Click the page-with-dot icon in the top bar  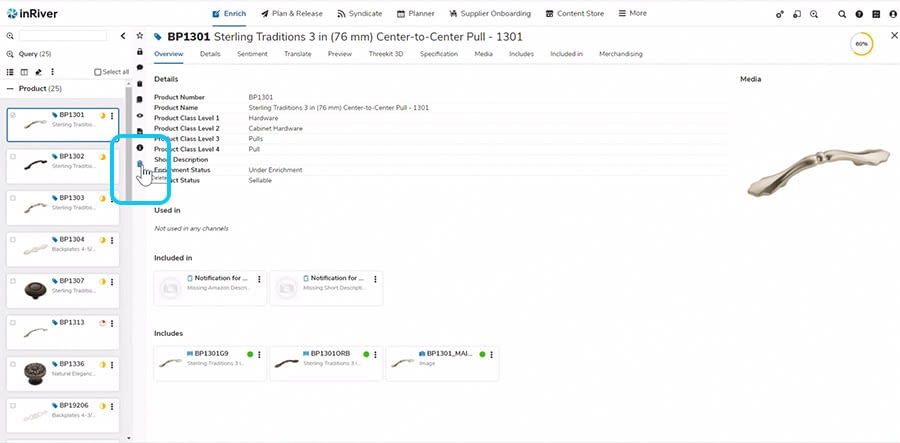pyautogui.click(x=797, y=14)
